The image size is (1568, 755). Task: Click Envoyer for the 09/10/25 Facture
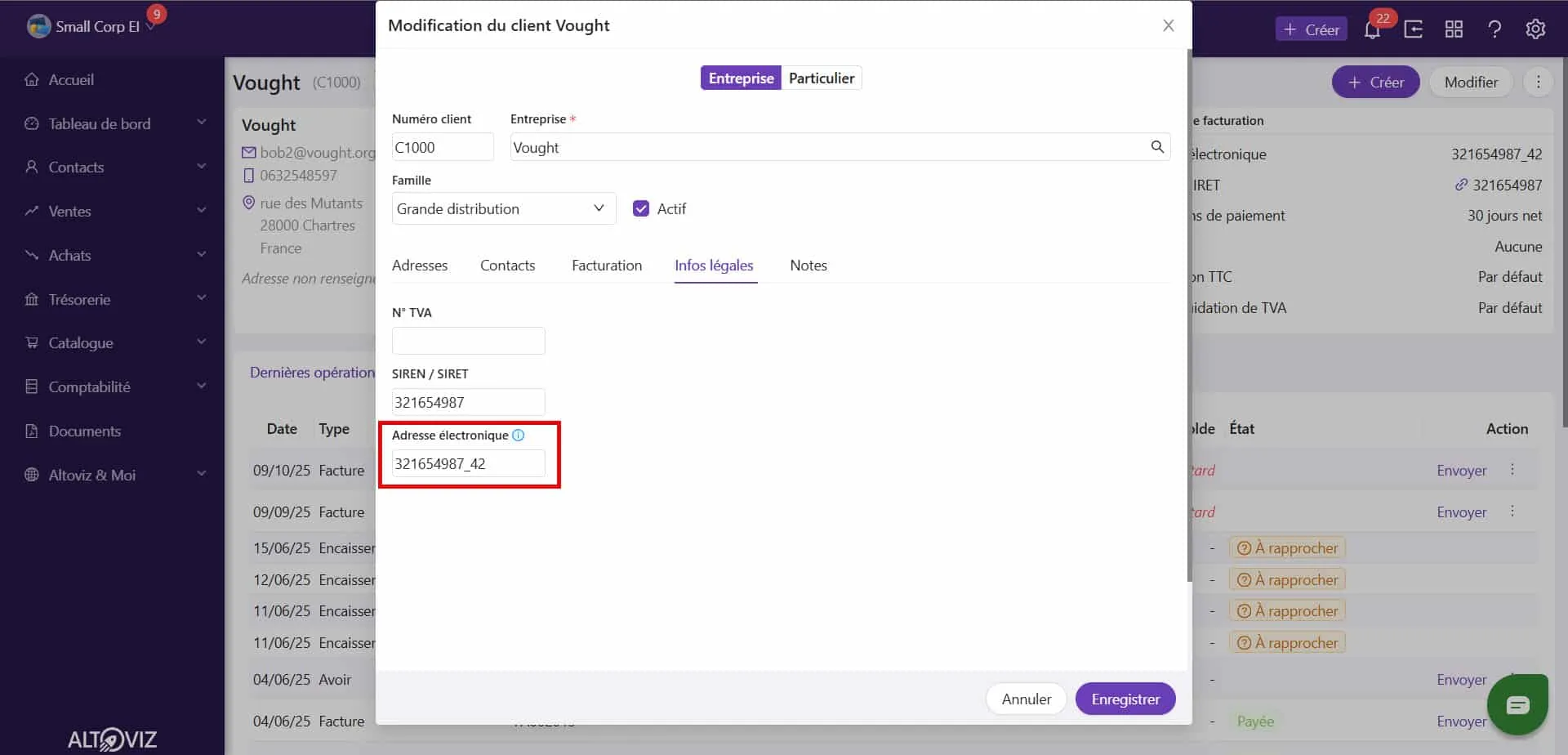pos(1462,471)
